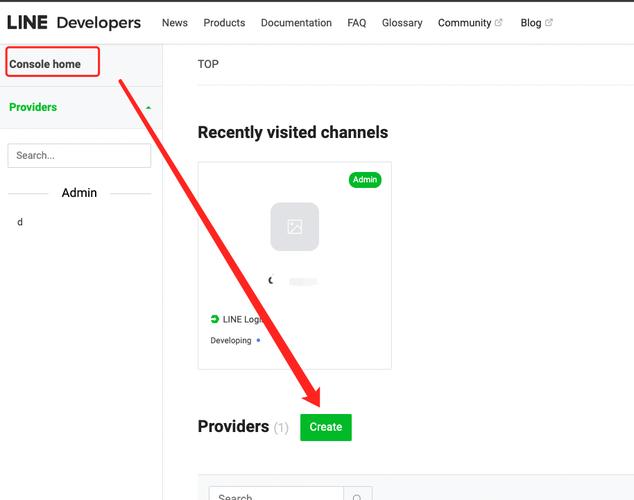
Task: Open the Blog external link
Action: coord(536,23)
